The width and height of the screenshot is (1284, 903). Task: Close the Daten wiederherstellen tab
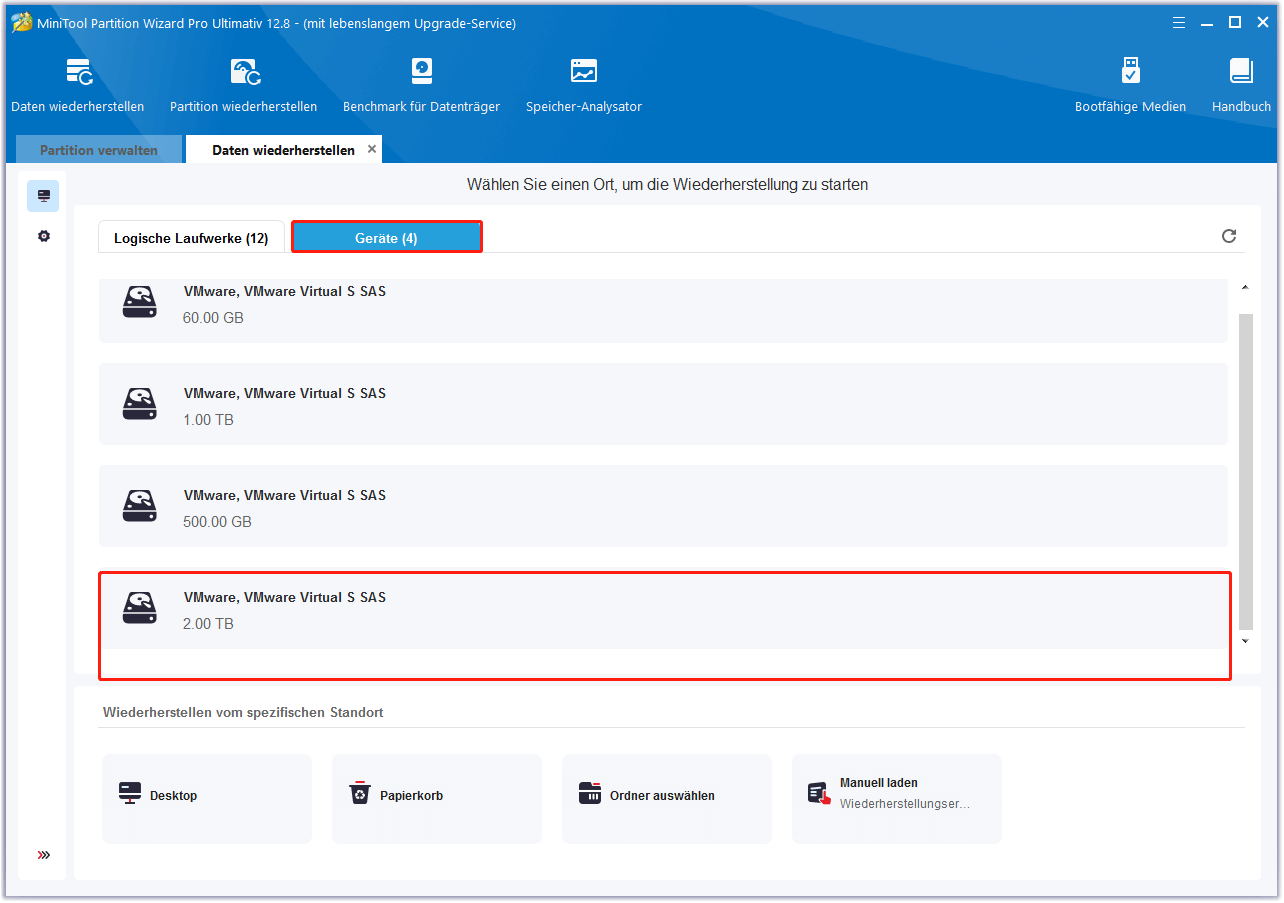click(372, 149)
